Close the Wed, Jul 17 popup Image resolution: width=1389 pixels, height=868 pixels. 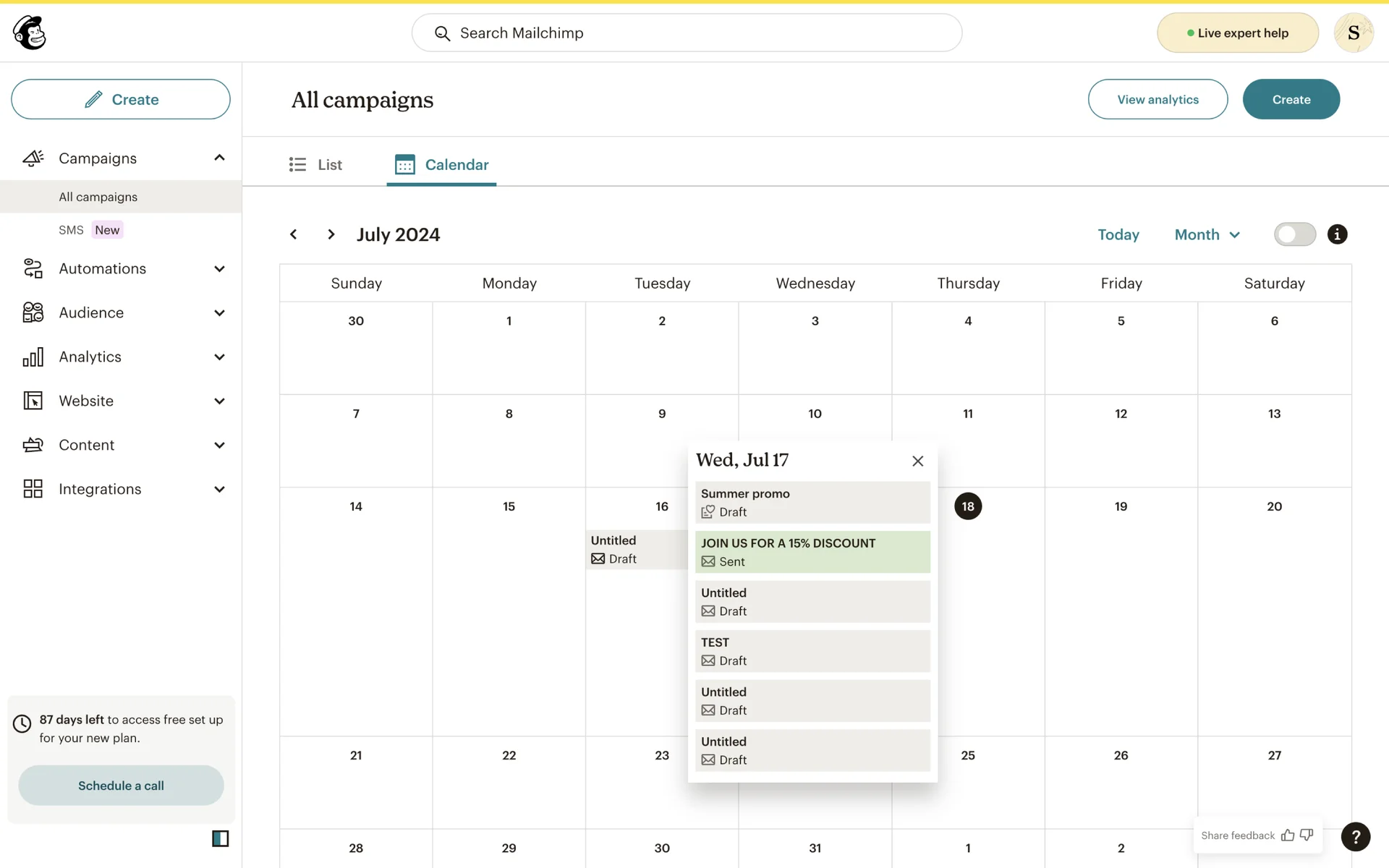917,461
